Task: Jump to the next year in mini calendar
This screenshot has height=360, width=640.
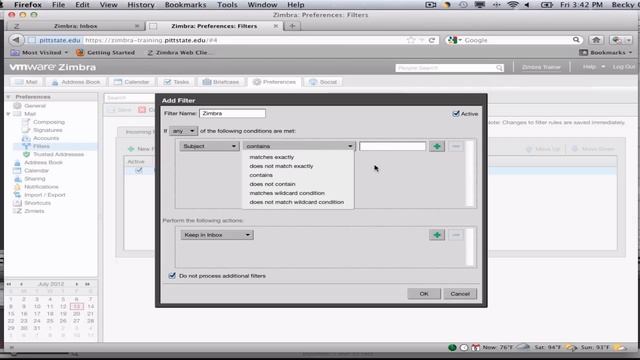Action: [x=87, y=284]
